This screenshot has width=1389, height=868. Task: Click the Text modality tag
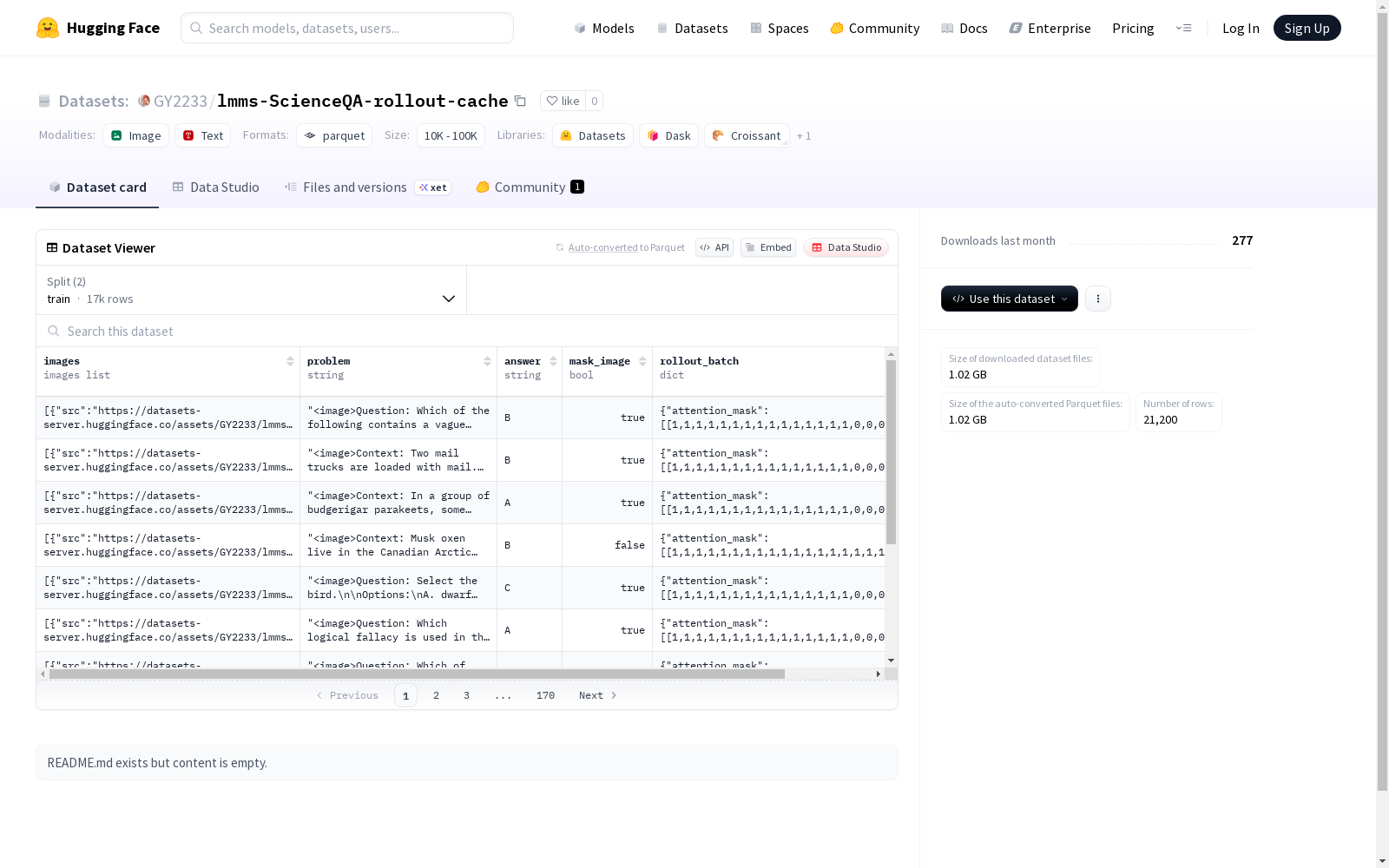pos(203,135)
